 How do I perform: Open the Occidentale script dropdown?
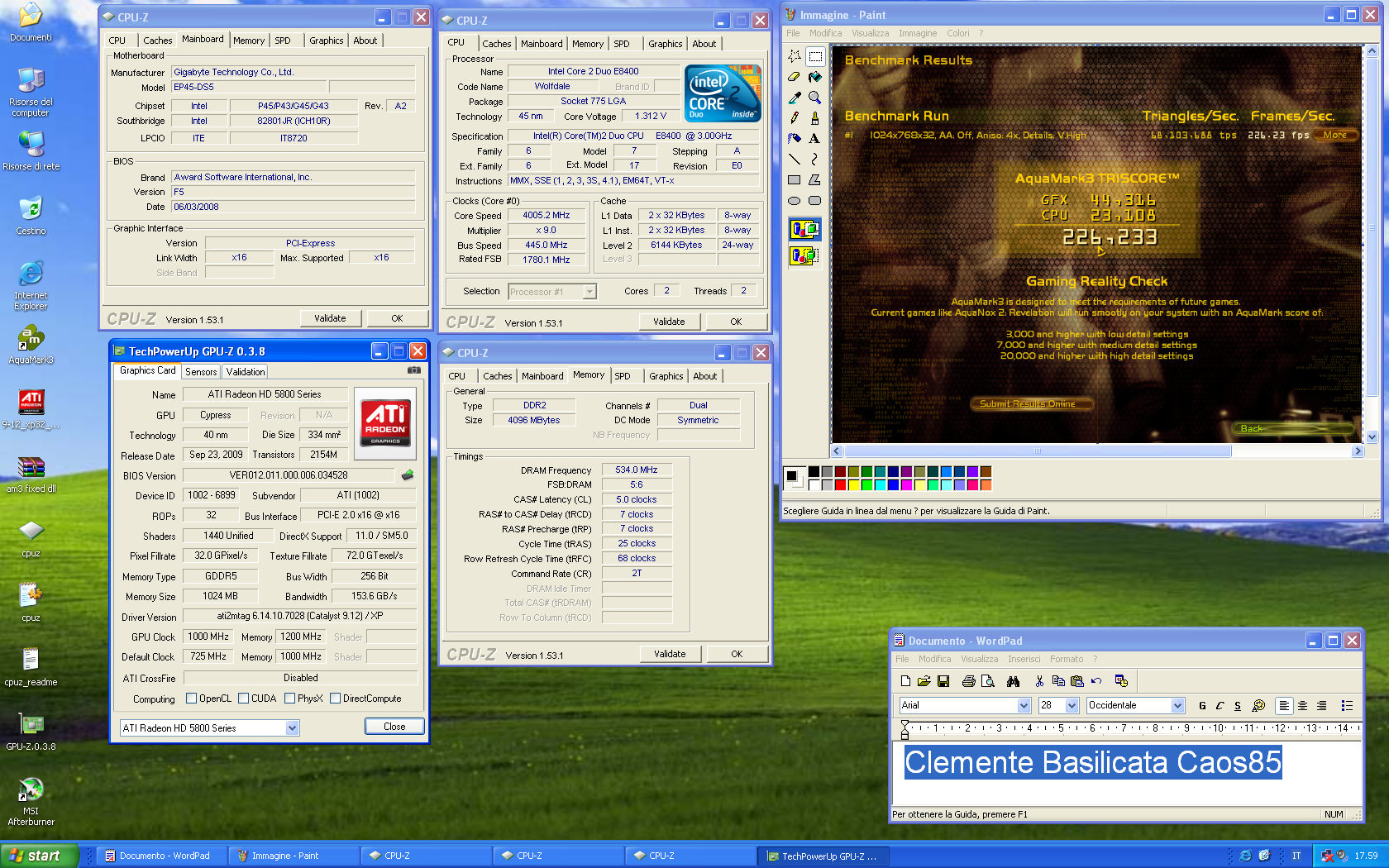pyautogui.click(x=1178, y=705)
